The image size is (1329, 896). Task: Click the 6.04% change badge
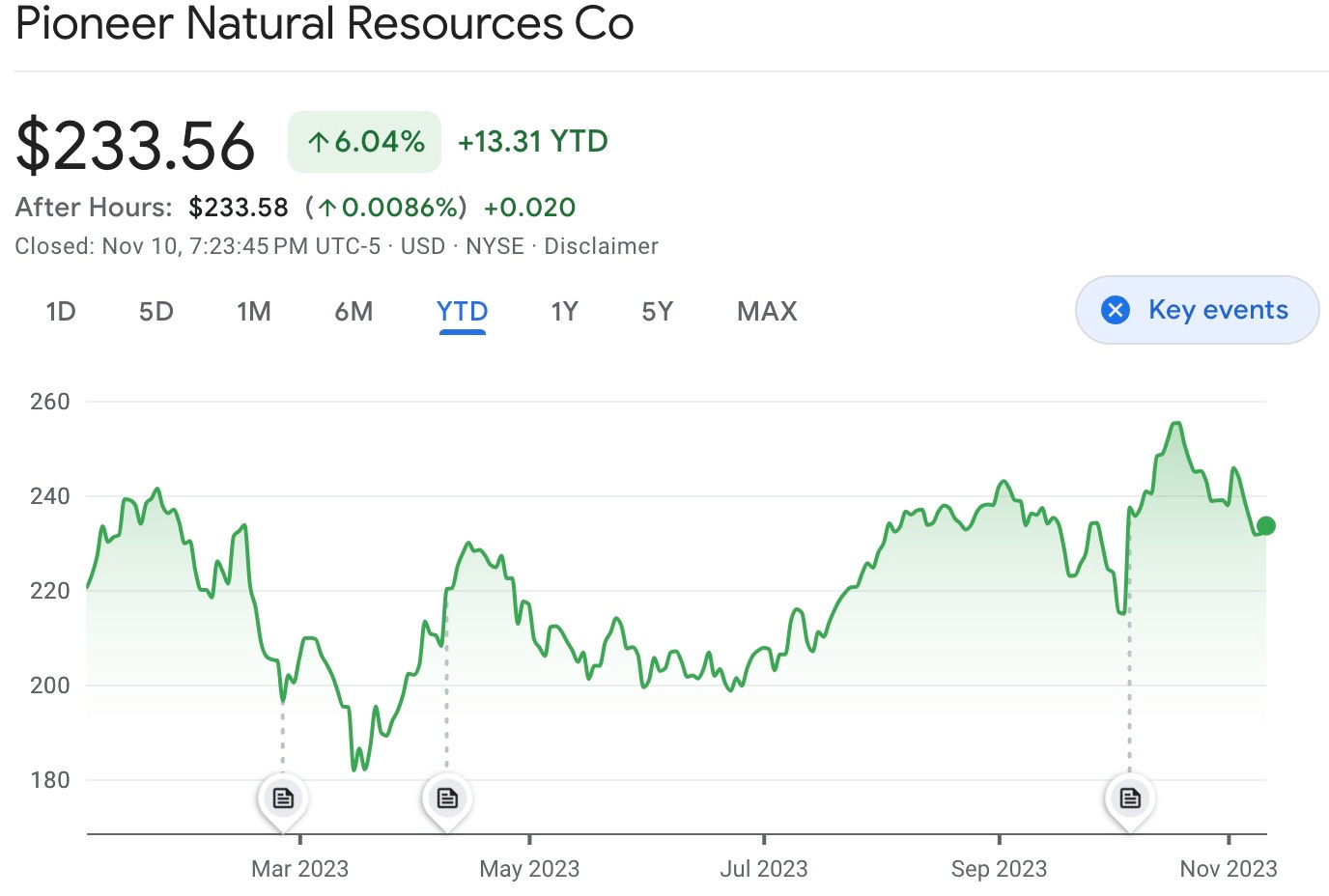coord(365,142)
